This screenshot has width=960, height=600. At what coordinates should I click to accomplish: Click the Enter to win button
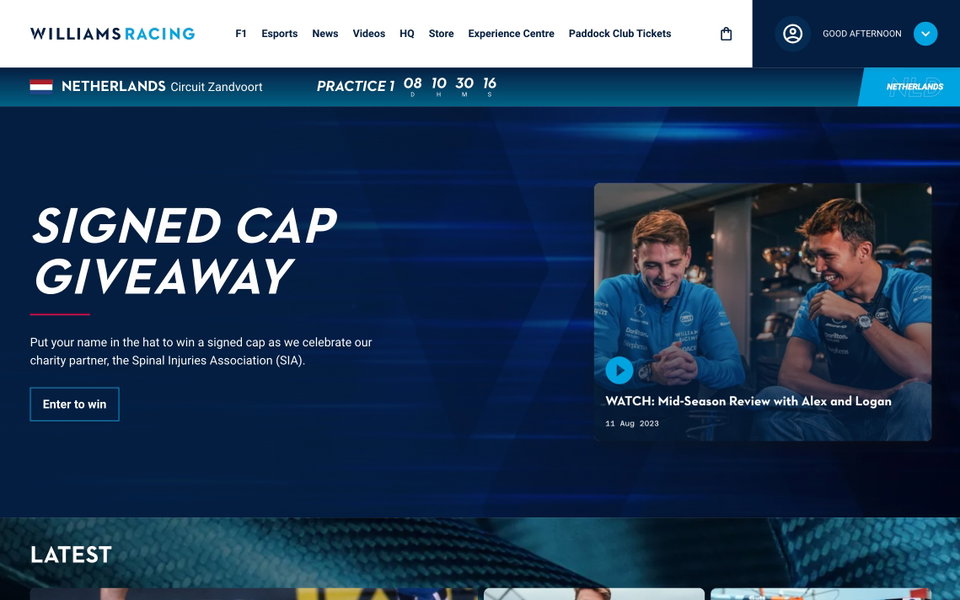click(75, 404)
